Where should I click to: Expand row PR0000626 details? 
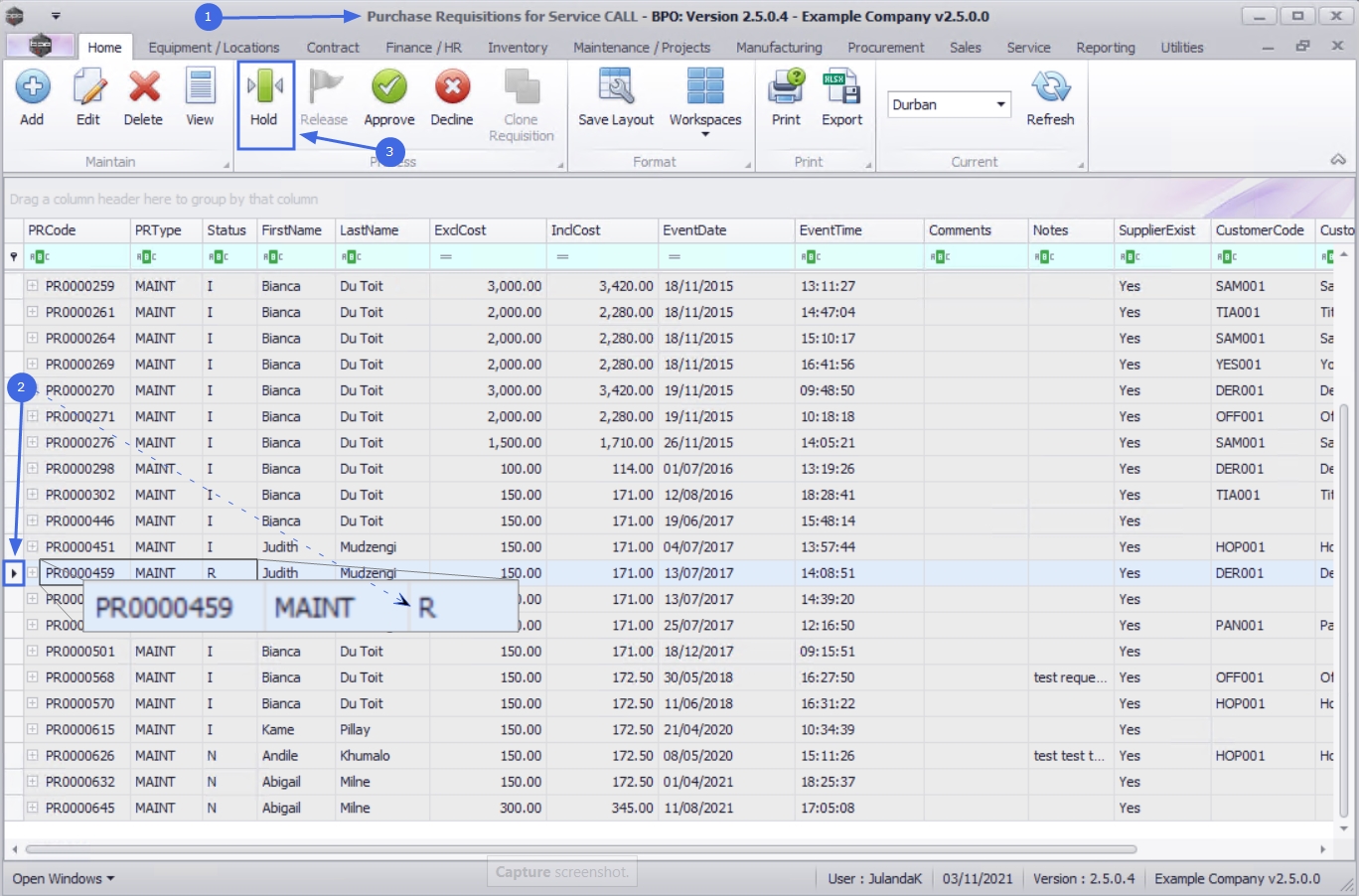33,755
